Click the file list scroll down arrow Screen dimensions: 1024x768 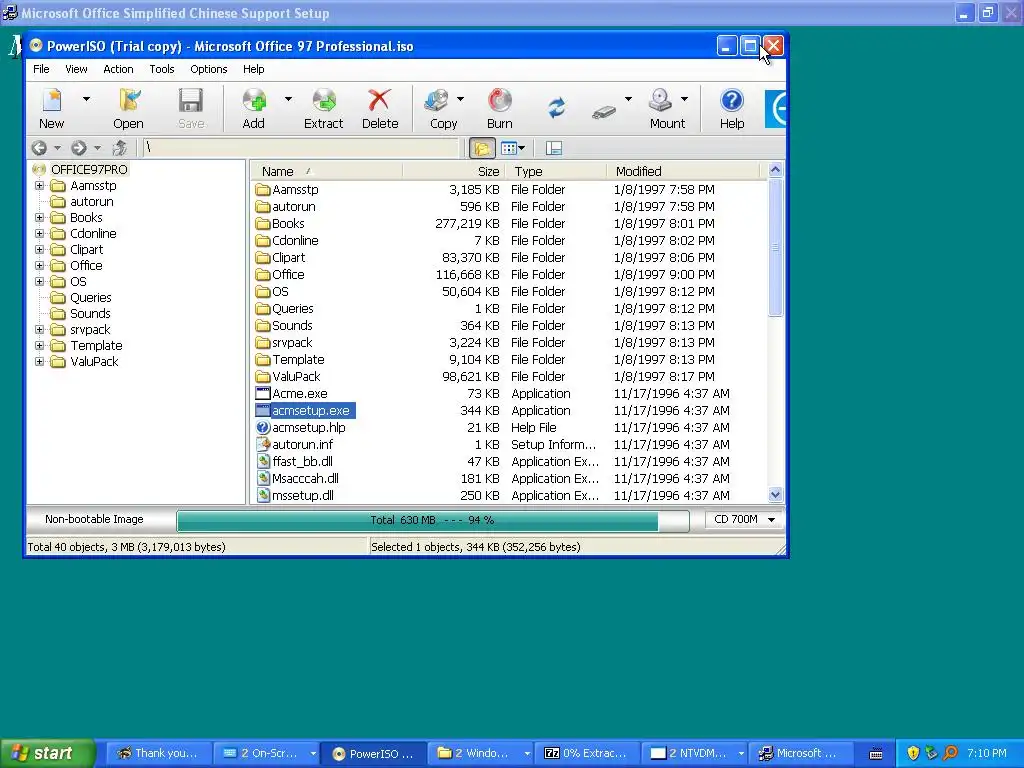click(x=775, y=494)
